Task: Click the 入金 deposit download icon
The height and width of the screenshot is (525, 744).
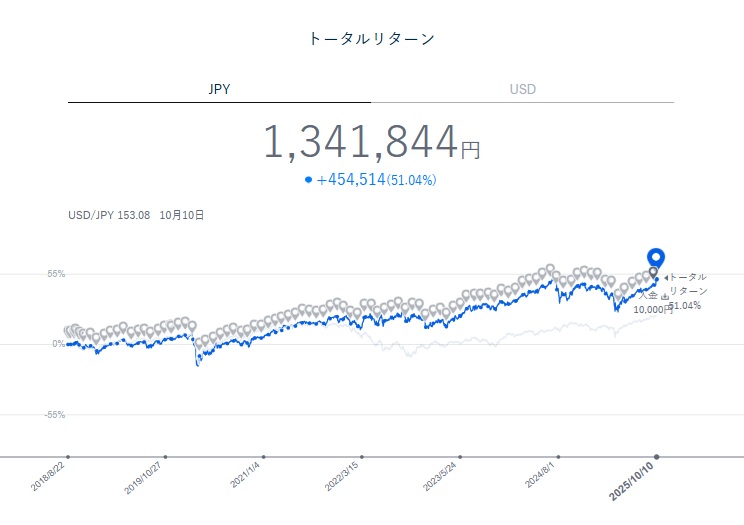Action: pyautogui.click(x=665, y=296)
